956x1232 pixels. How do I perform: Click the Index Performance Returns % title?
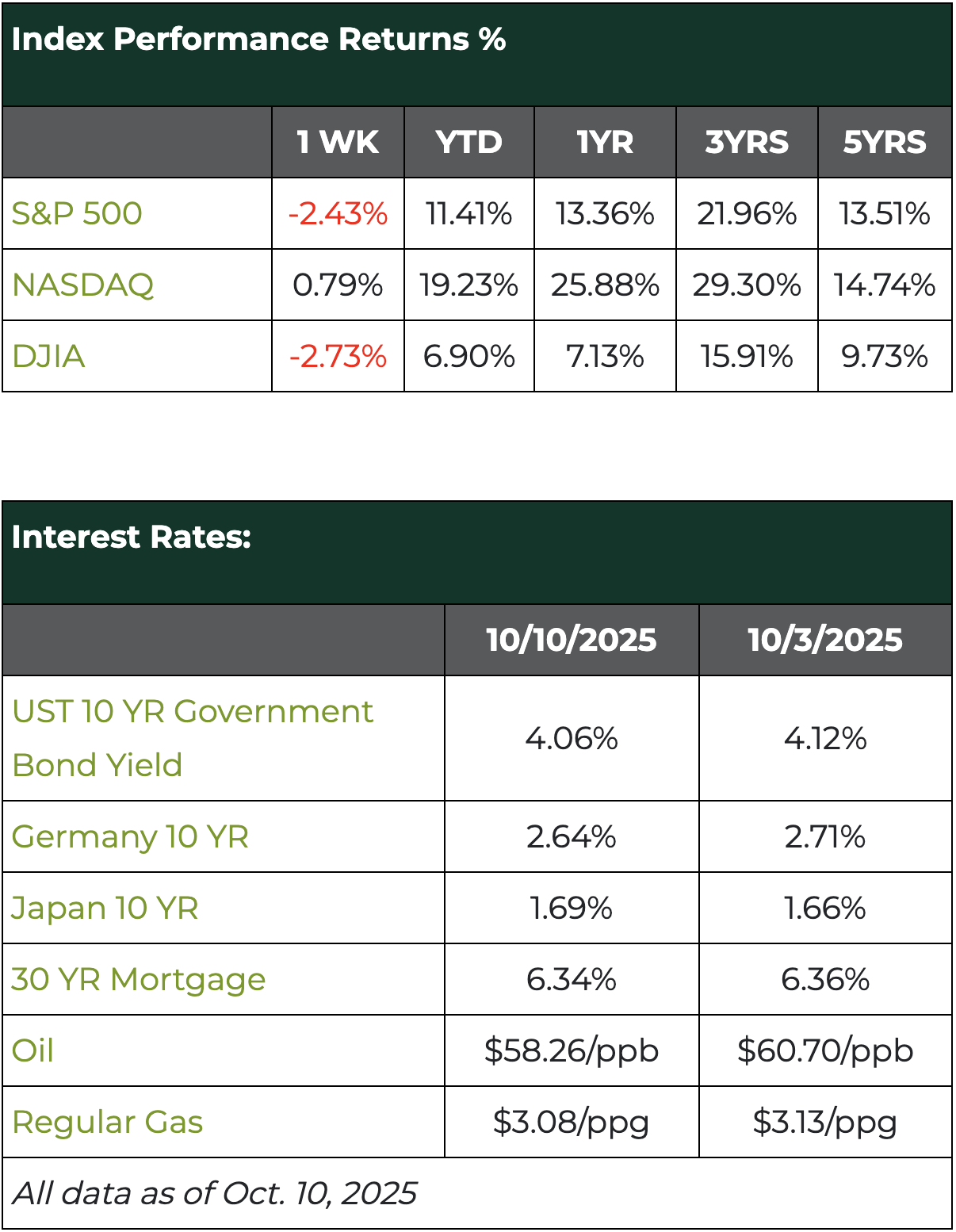(x=258, y=39)
